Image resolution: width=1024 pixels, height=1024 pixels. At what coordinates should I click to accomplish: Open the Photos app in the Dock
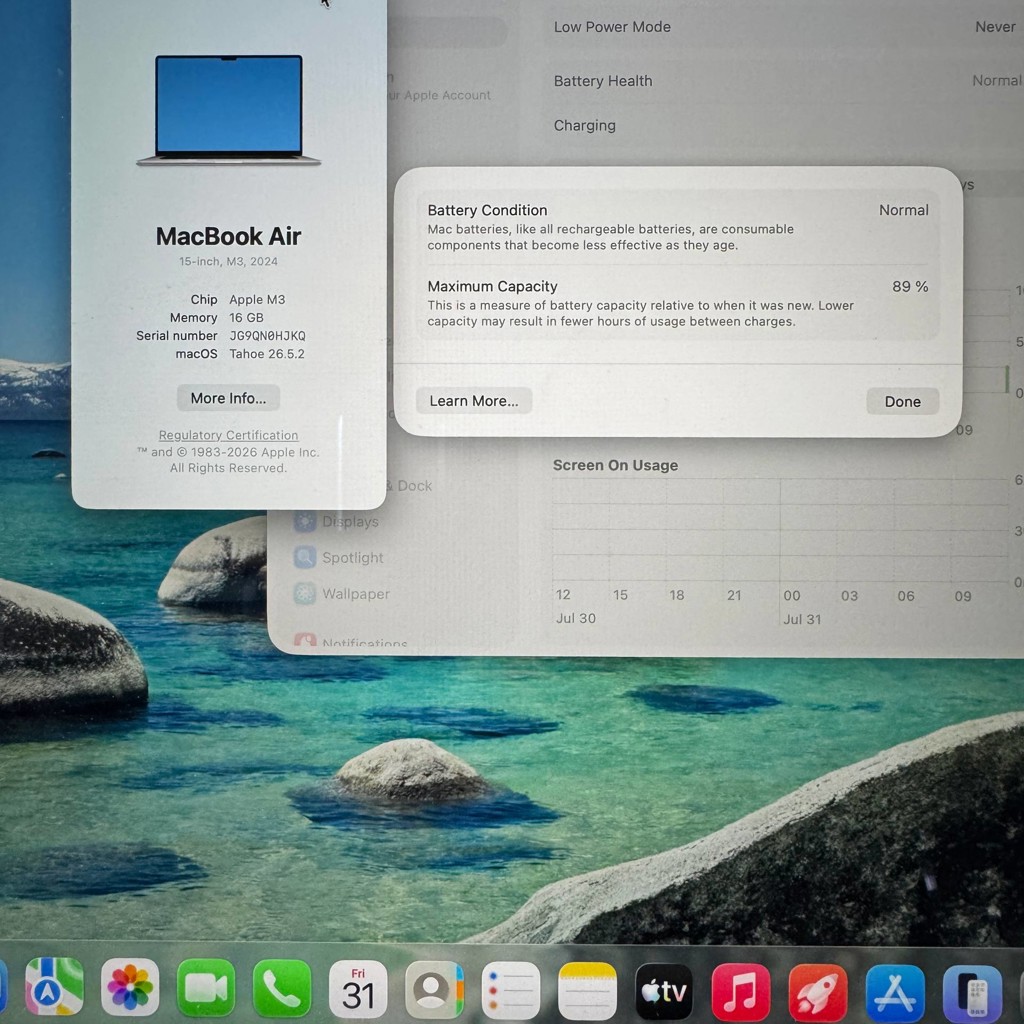coord(130,987)
